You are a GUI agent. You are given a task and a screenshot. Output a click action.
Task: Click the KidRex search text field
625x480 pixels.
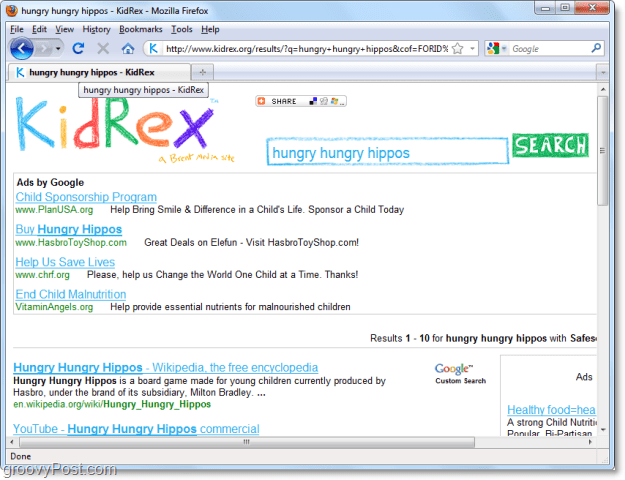(x=387, y=152)
